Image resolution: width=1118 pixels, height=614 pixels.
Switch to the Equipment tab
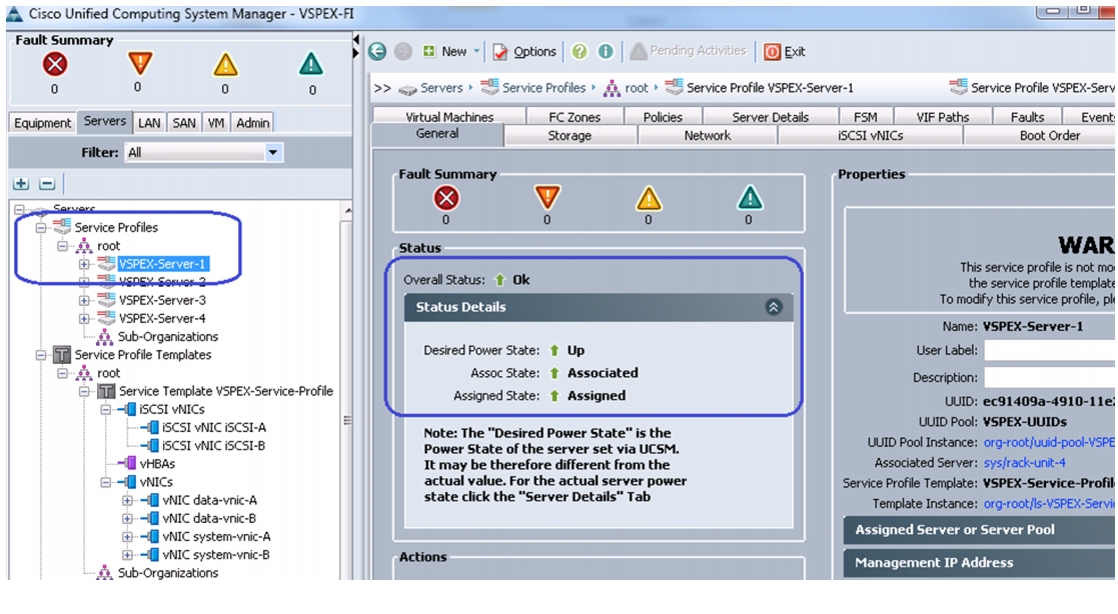pyautogui.click(x=43, y=123)
